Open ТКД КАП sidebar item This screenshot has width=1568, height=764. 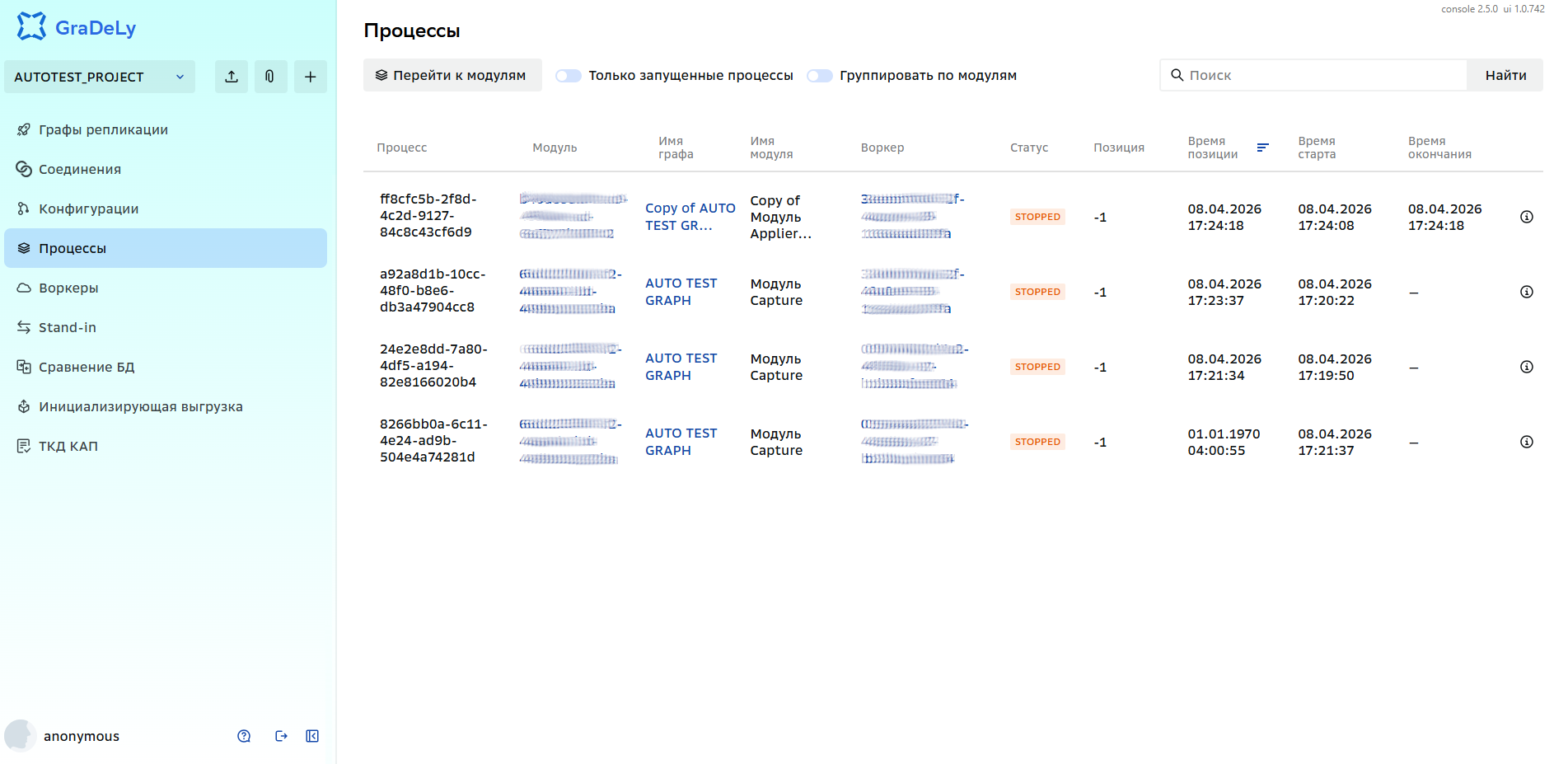point(166,446)
